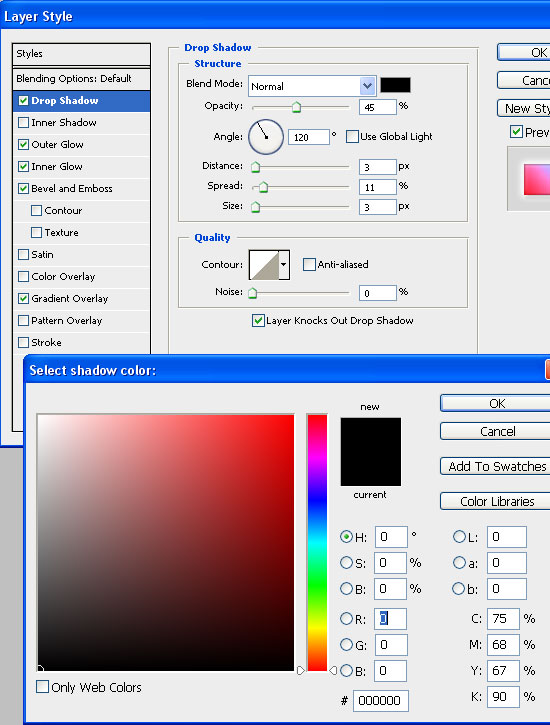Click inside the color field square
This screenshot has height=725, width=550.
point(165,542)
